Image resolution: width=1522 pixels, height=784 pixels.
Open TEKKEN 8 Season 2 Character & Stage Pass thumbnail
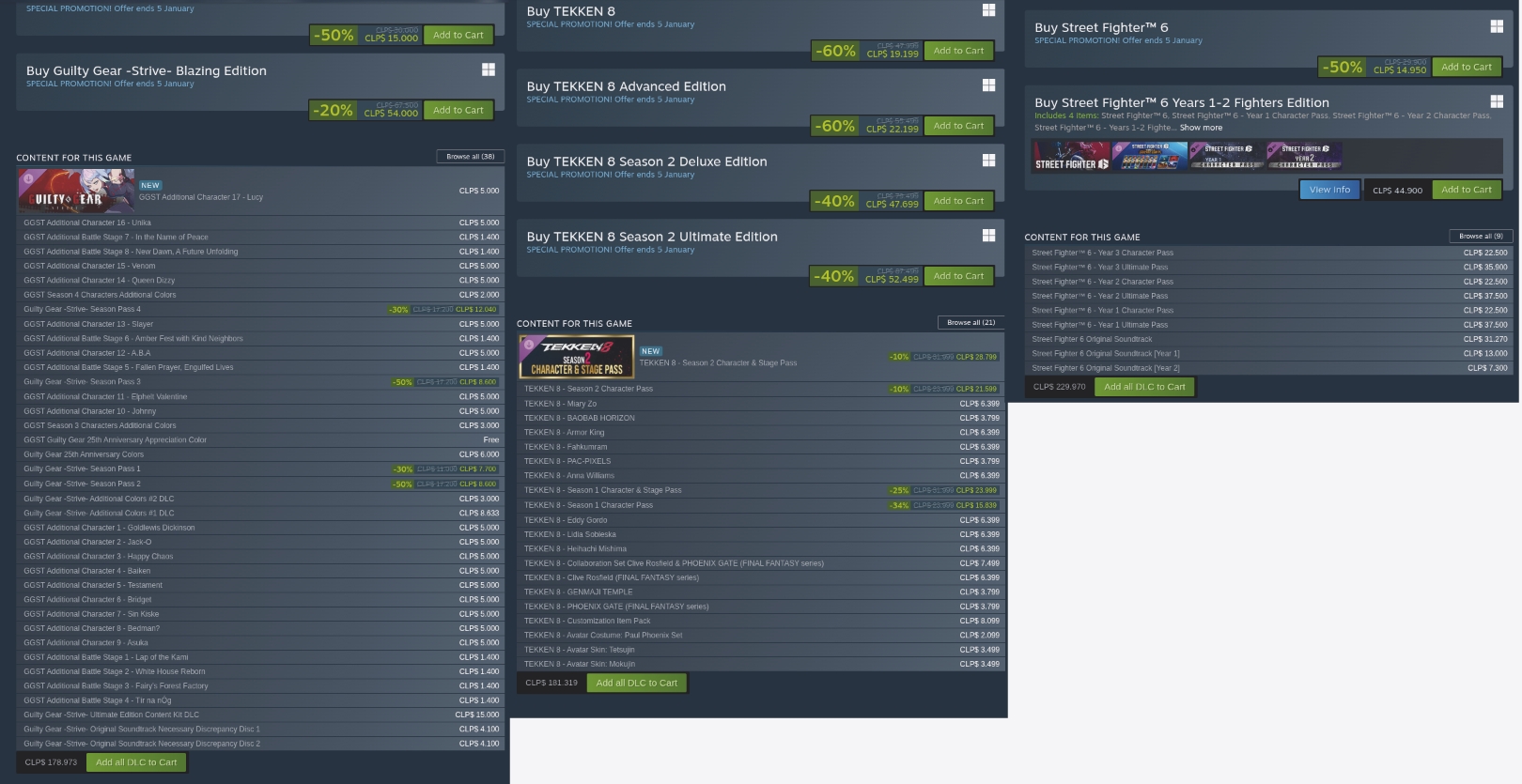(577, 357)
